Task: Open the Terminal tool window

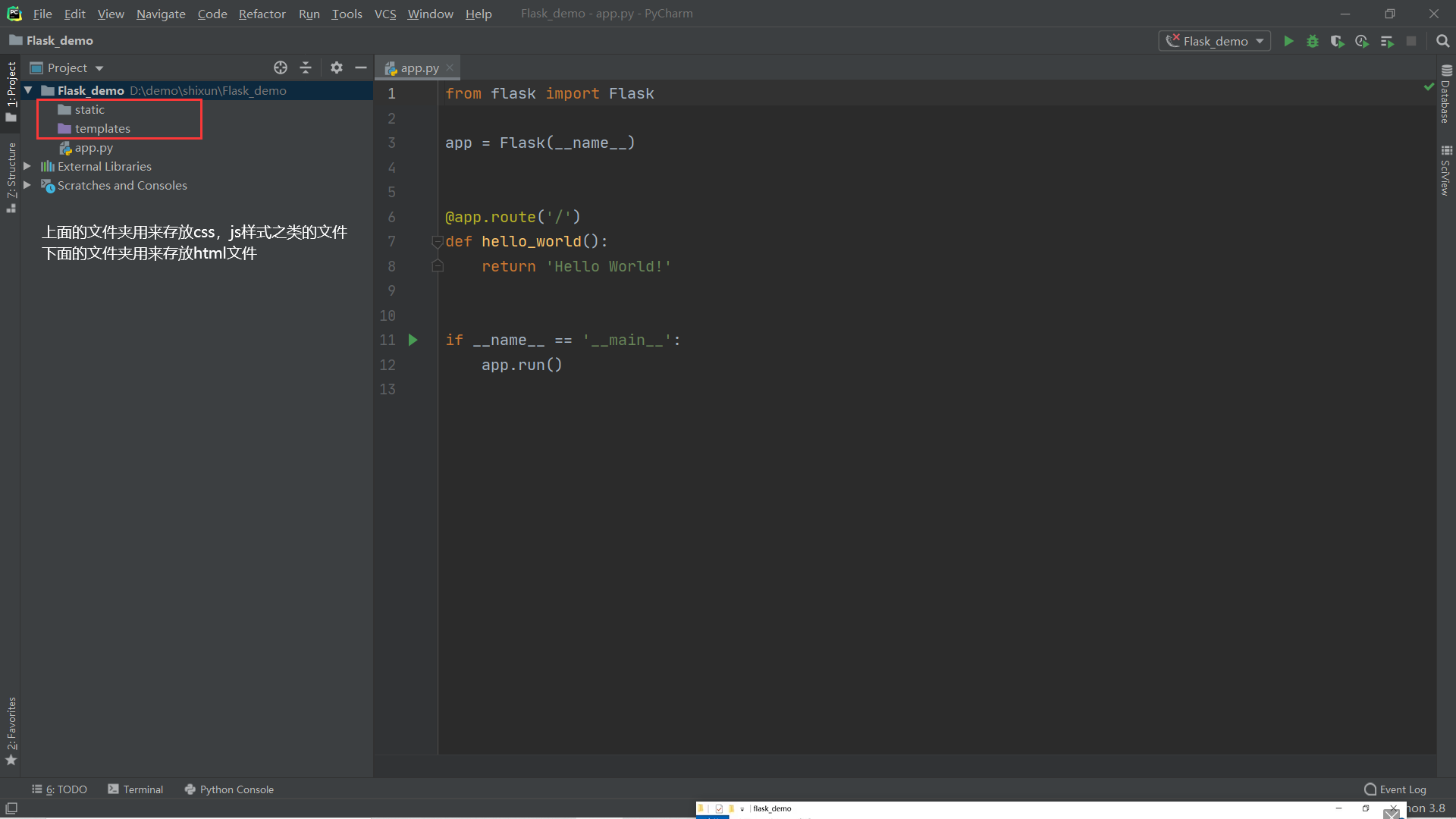Action: [136, 789]
